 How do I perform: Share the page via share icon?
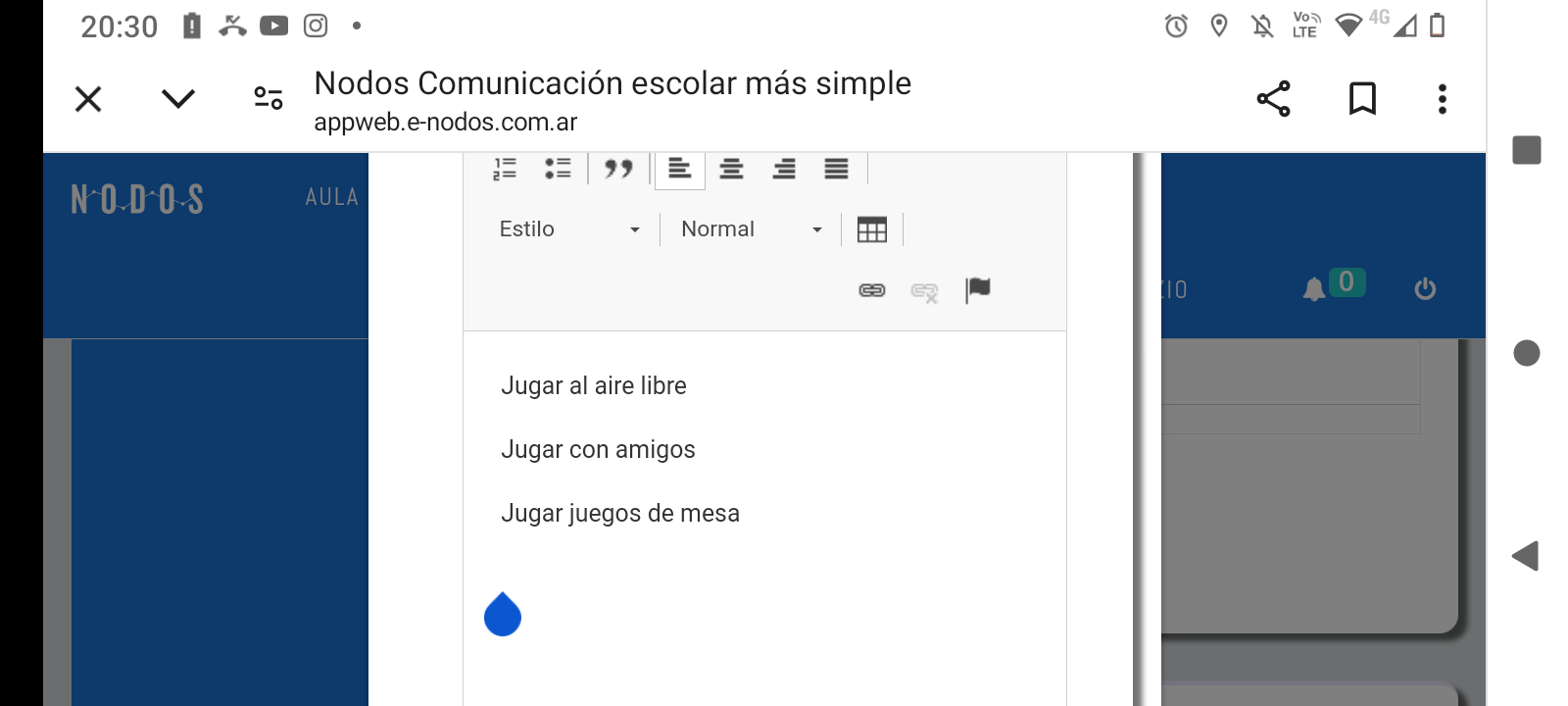1273,99
